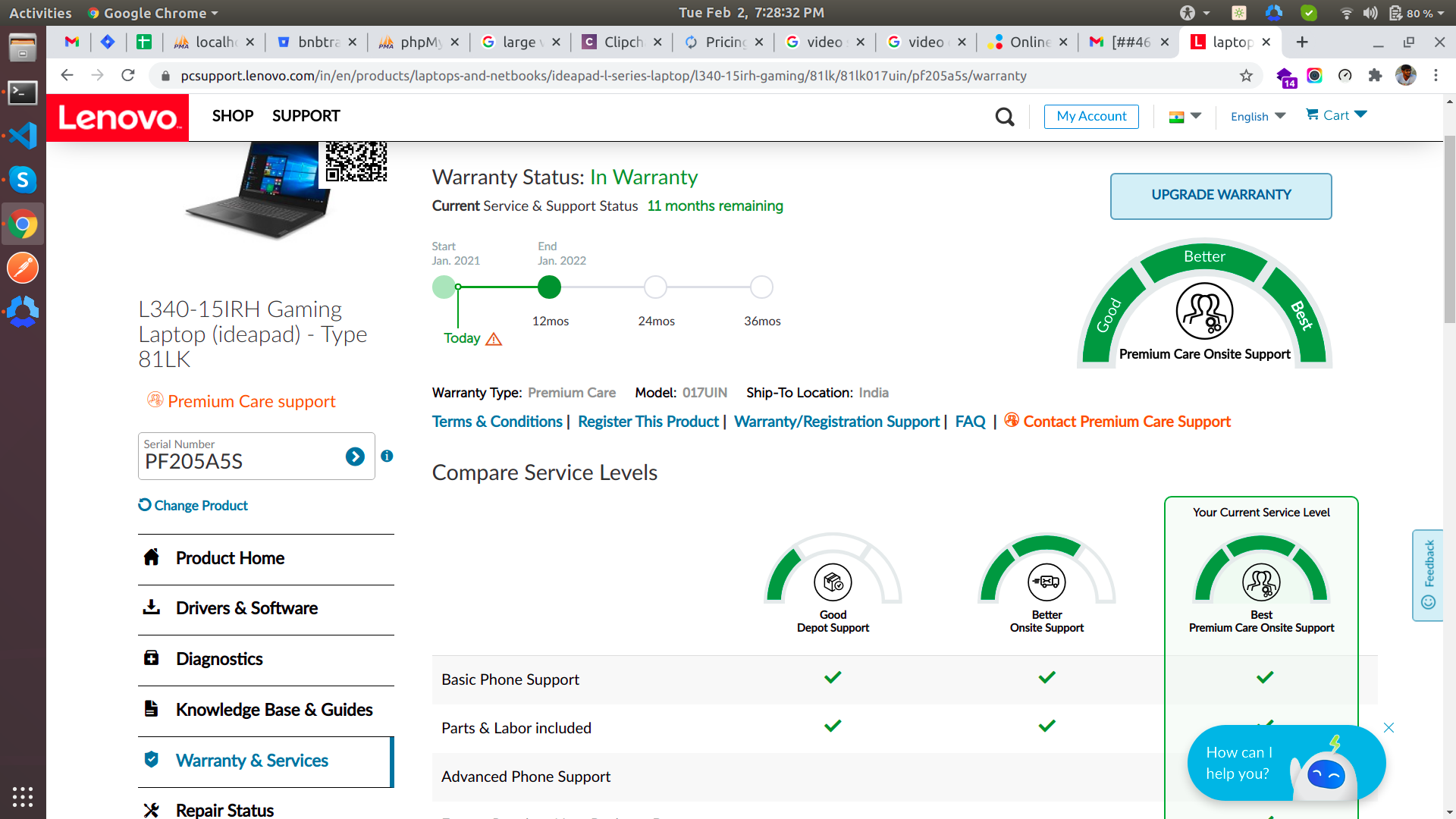Open the English language dropdown

tap(1258, 117)
